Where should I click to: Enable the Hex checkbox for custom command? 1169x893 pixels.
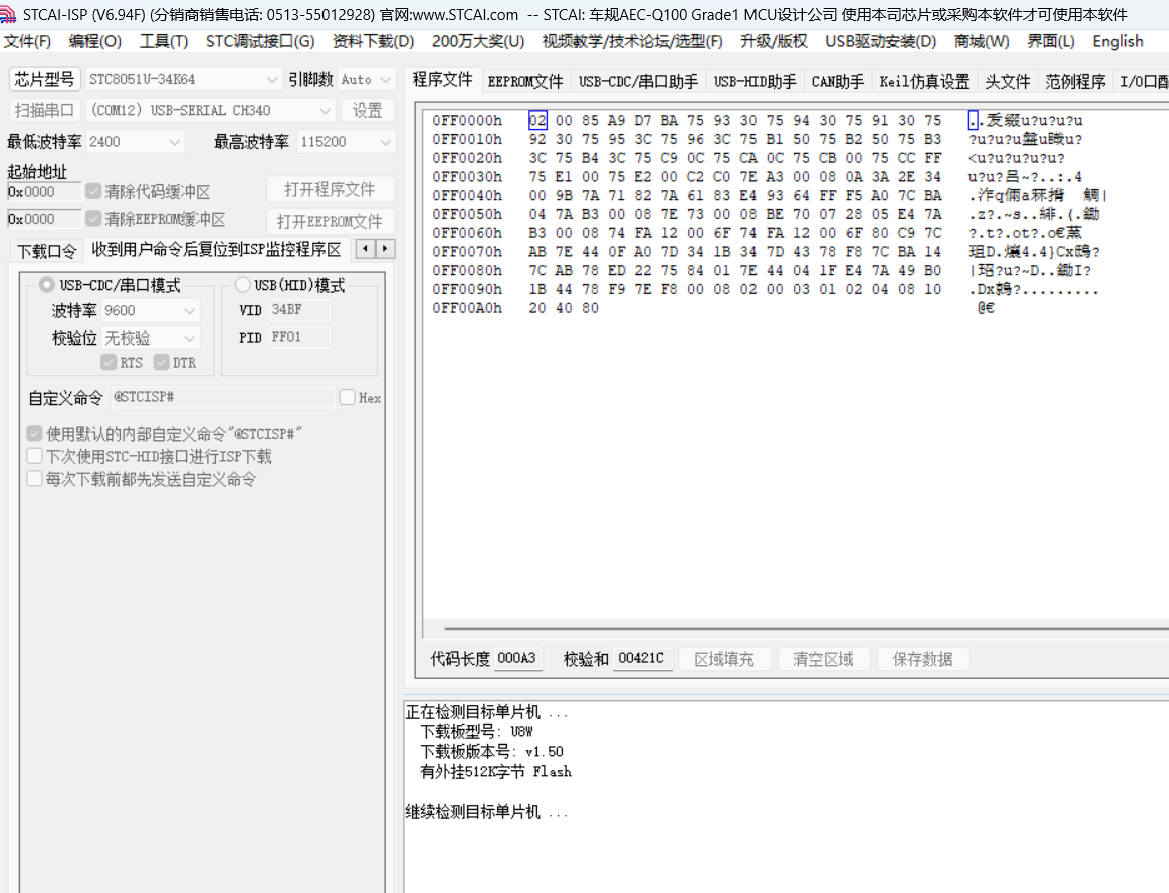click(347, 397)
